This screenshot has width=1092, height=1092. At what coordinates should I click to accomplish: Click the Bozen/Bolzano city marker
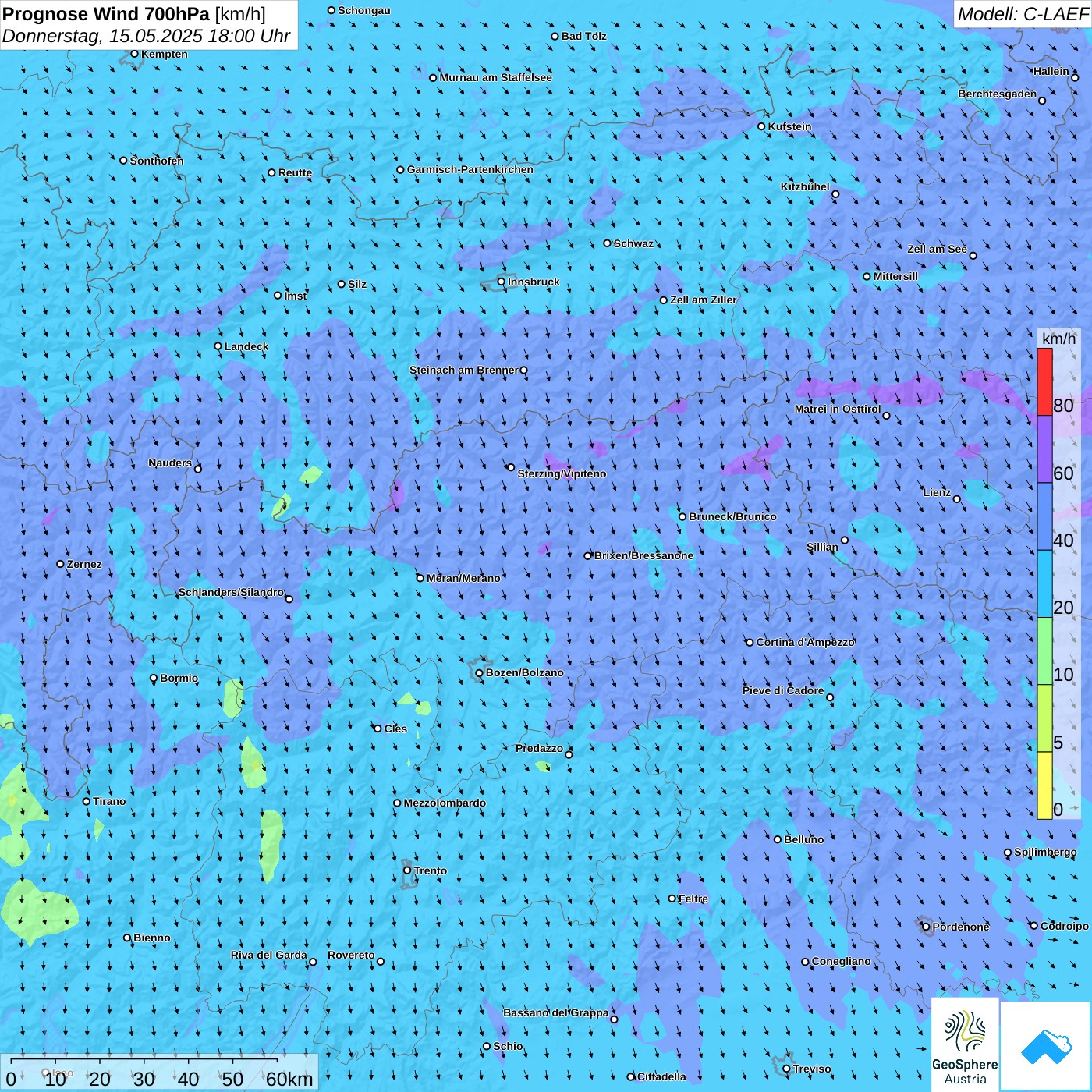pyautogui.click(x=480, y=673)
